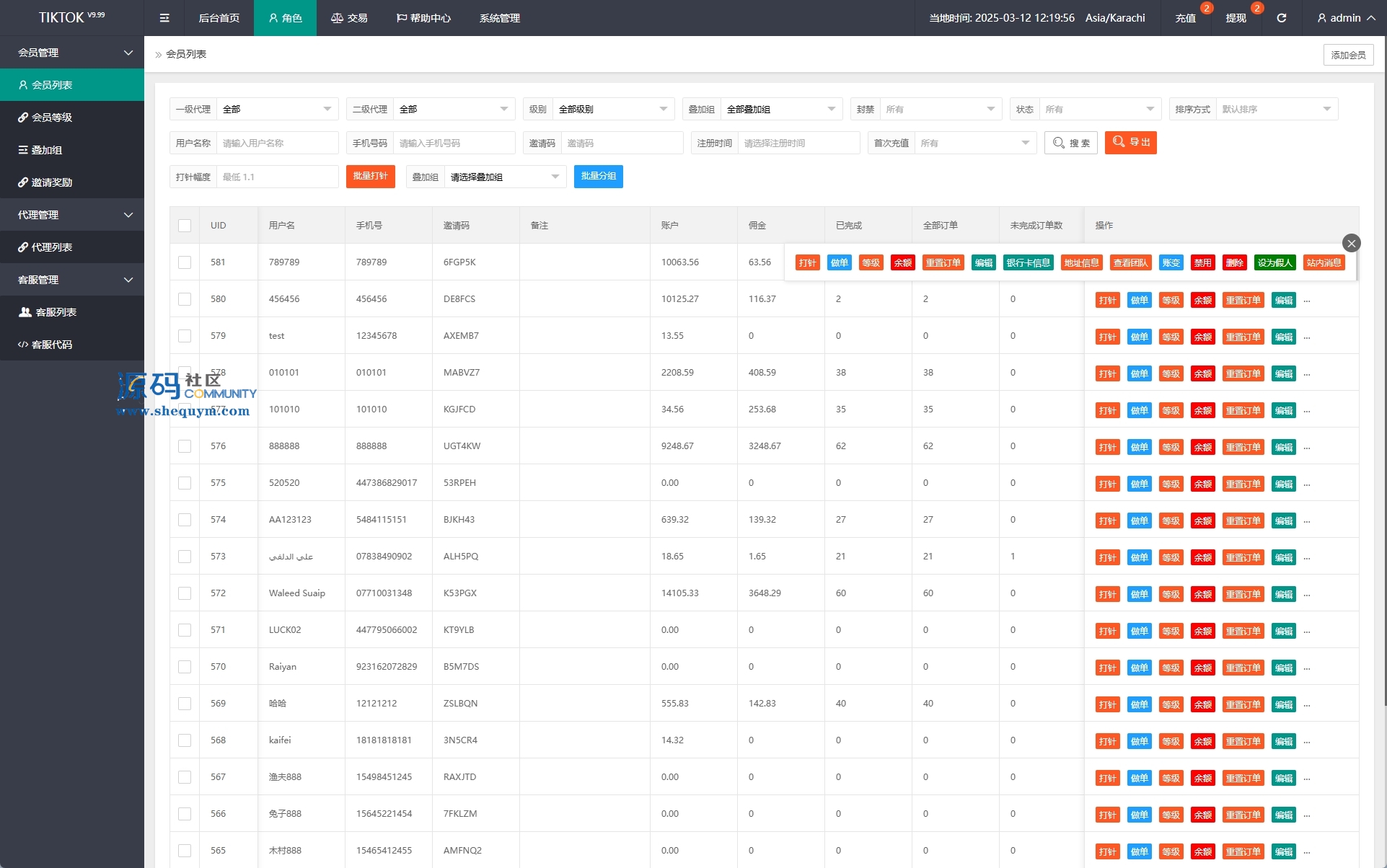Select the 角色 top menu tab
The height and width of the screenshot is (868, 1387).
point(285,18)
